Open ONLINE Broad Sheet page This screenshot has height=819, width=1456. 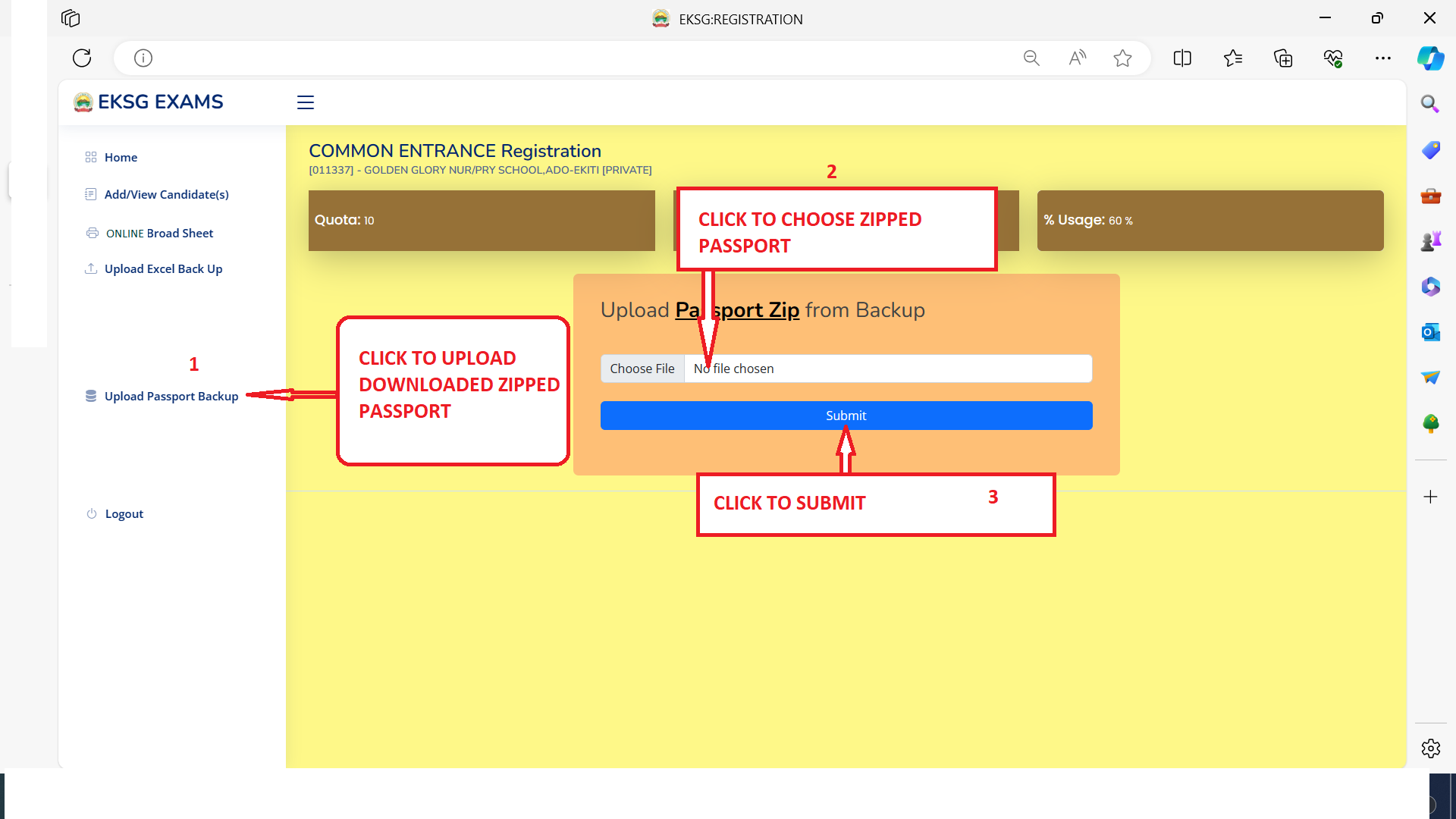(x=159, y=233)
